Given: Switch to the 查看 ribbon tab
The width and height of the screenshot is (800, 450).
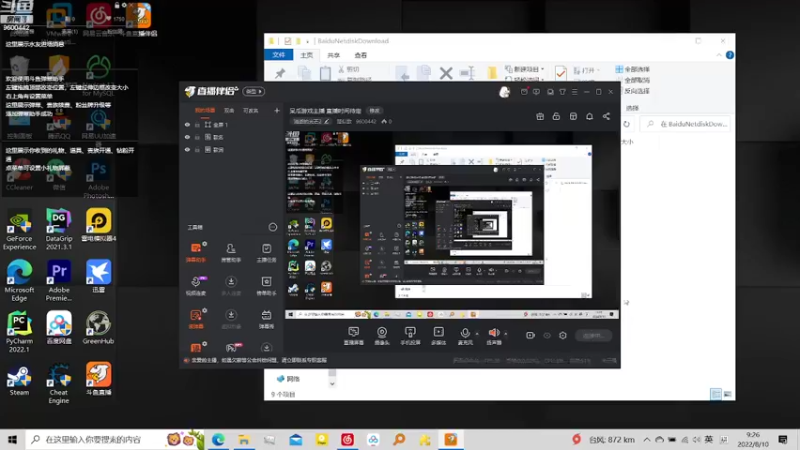Looking at the screenshot, I should [361, 55].
